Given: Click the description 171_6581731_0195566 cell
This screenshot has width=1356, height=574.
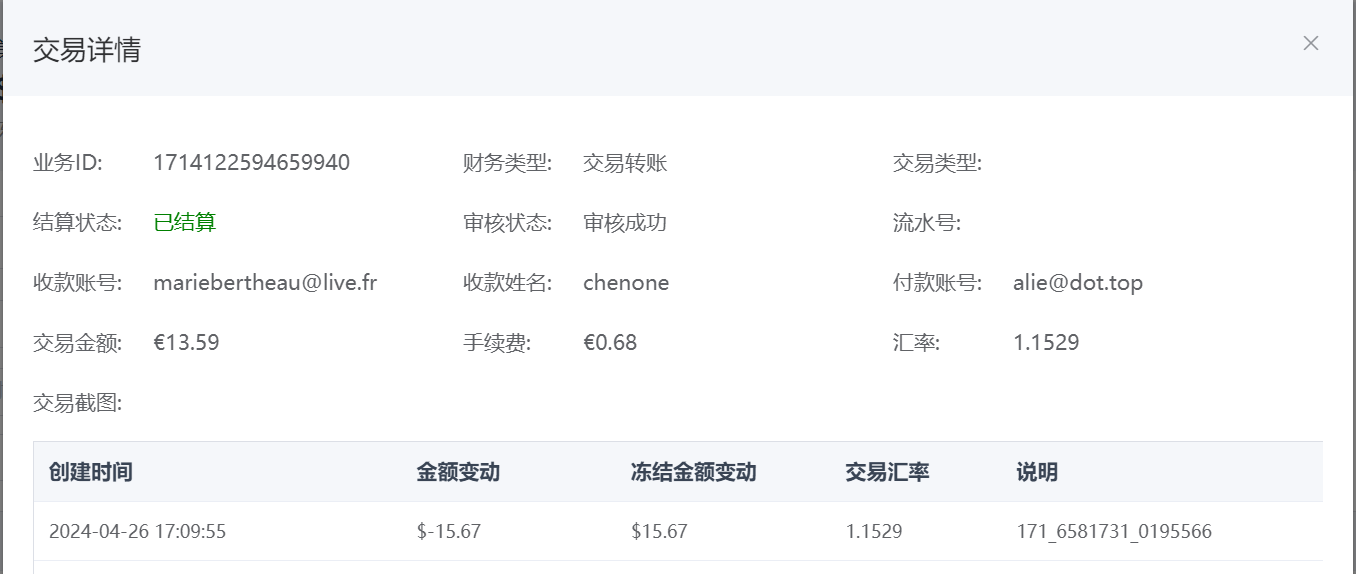Looking at the screenshot, I should 1114,531.
